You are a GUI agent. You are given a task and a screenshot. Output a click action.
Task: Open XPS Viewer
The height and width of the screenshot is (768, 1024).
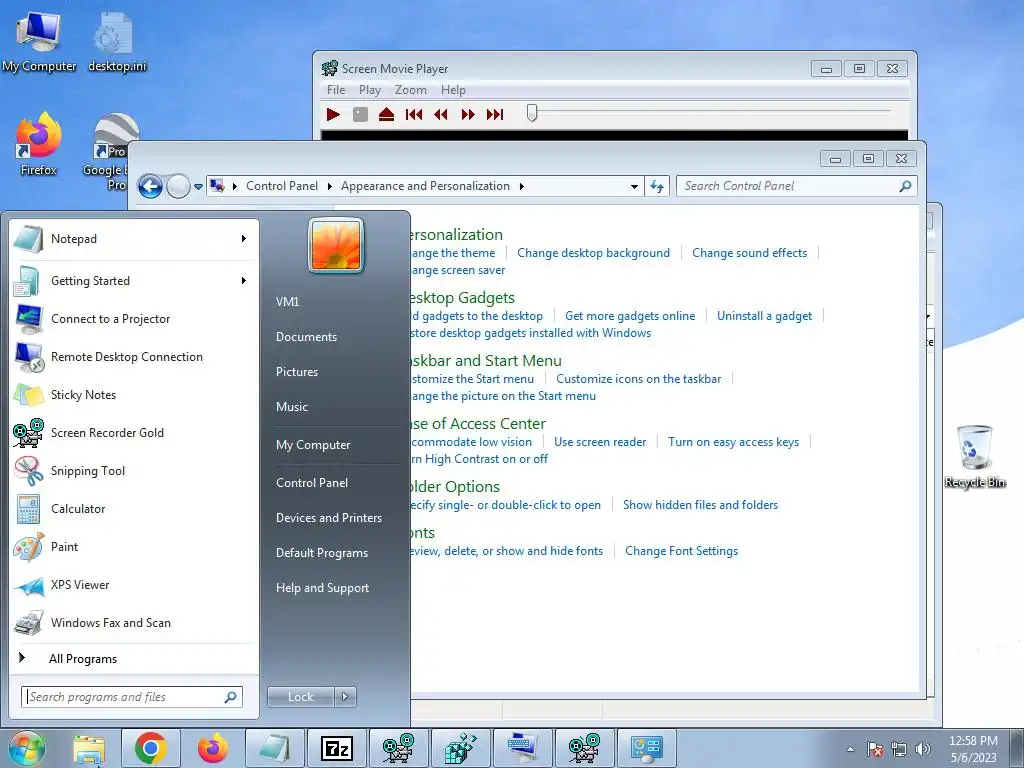tap(132, 584)
